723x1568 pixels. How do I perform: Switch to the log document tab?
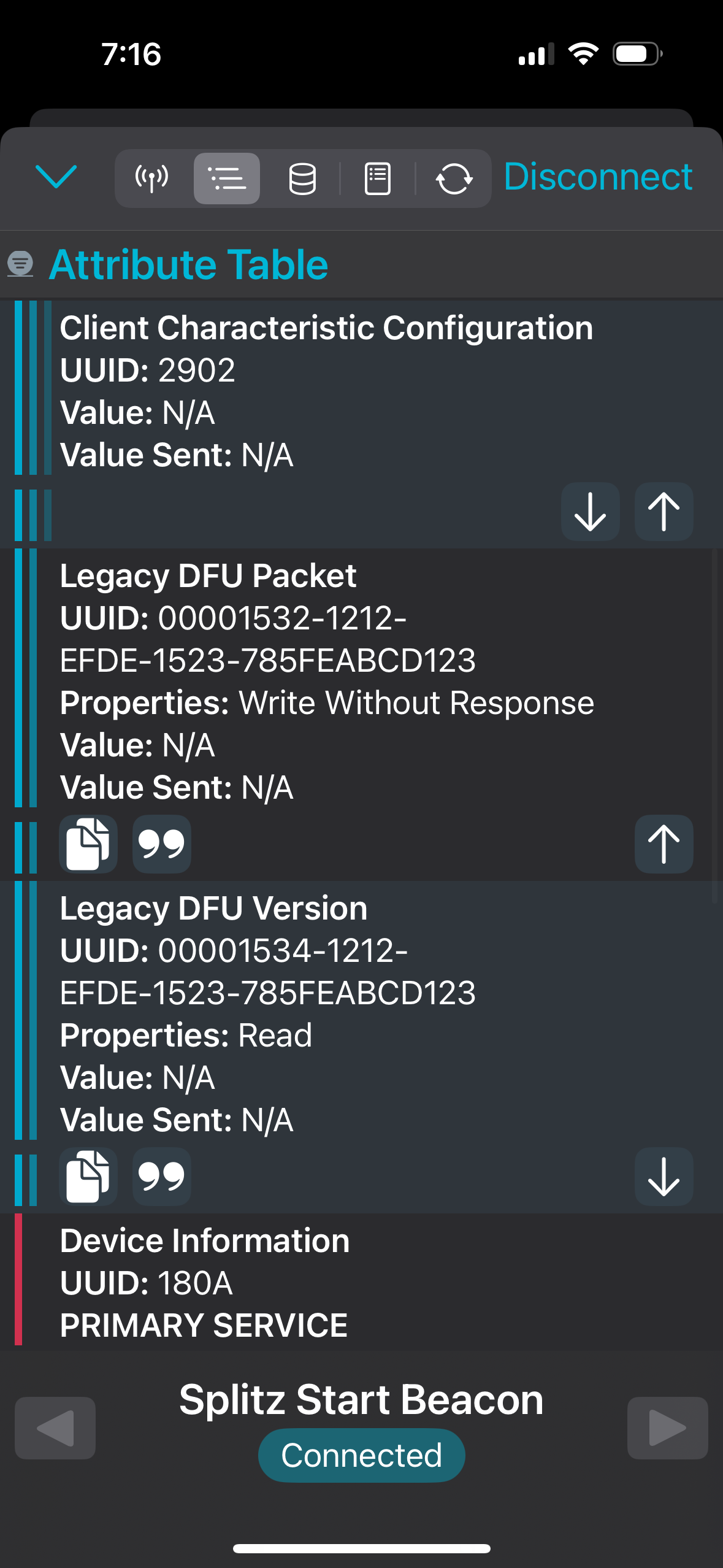pos(378,179)
